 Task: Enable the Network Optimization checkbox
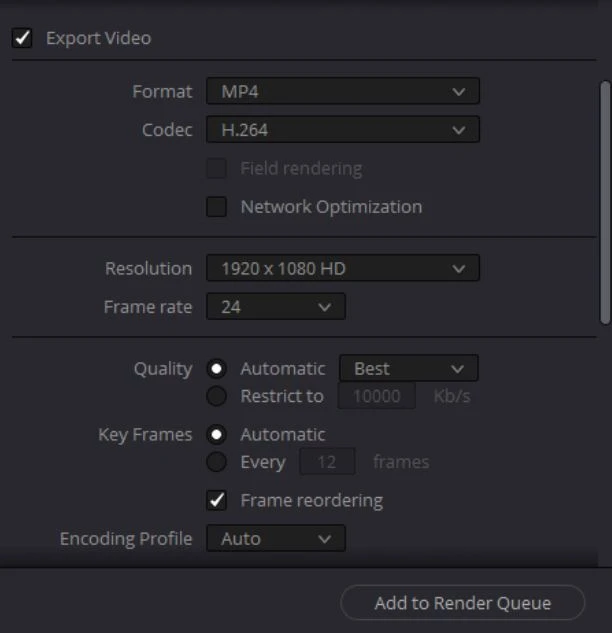pos(217,207)
